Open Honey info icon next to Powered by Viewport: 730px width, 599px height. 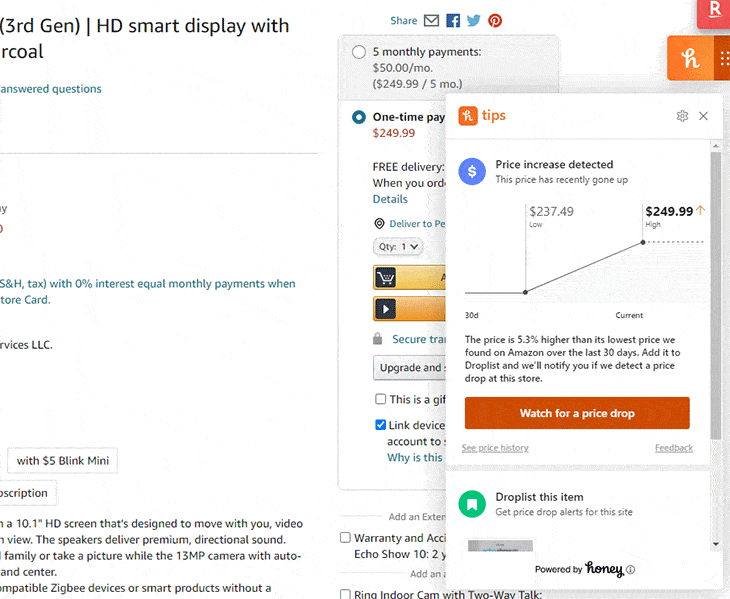point(630,569)
